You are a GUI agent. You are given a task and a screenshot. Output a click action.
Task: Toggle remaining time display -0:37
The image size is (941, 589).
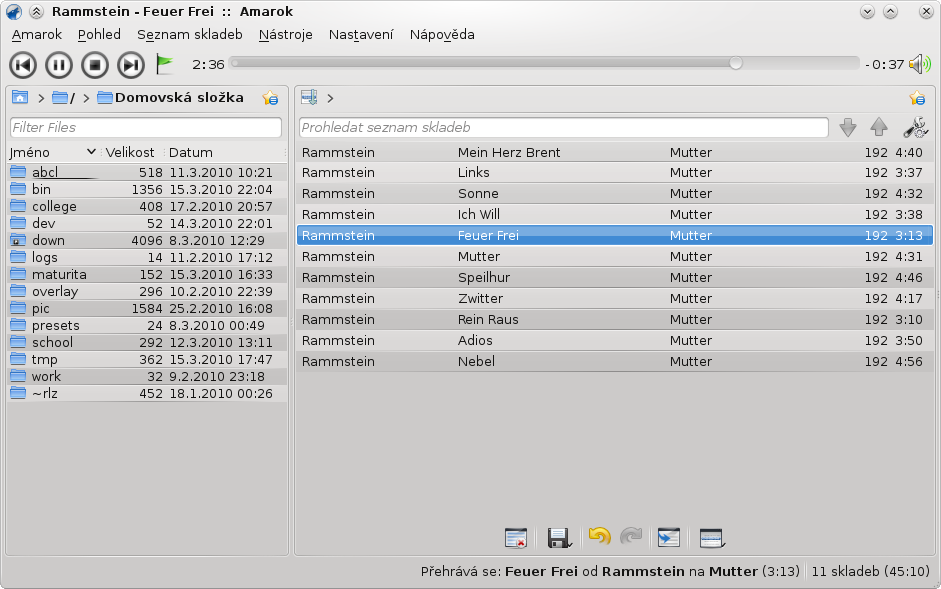(884, 64)
